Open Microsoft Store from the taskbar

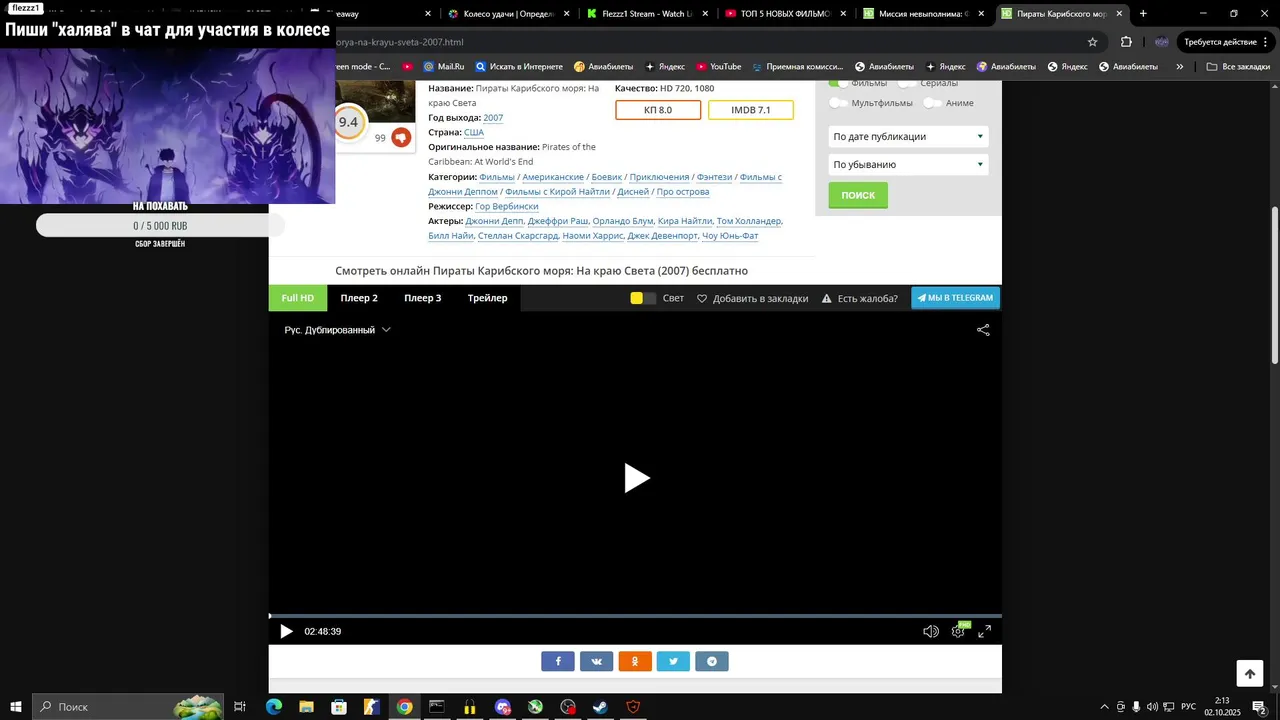click(339, 707)
